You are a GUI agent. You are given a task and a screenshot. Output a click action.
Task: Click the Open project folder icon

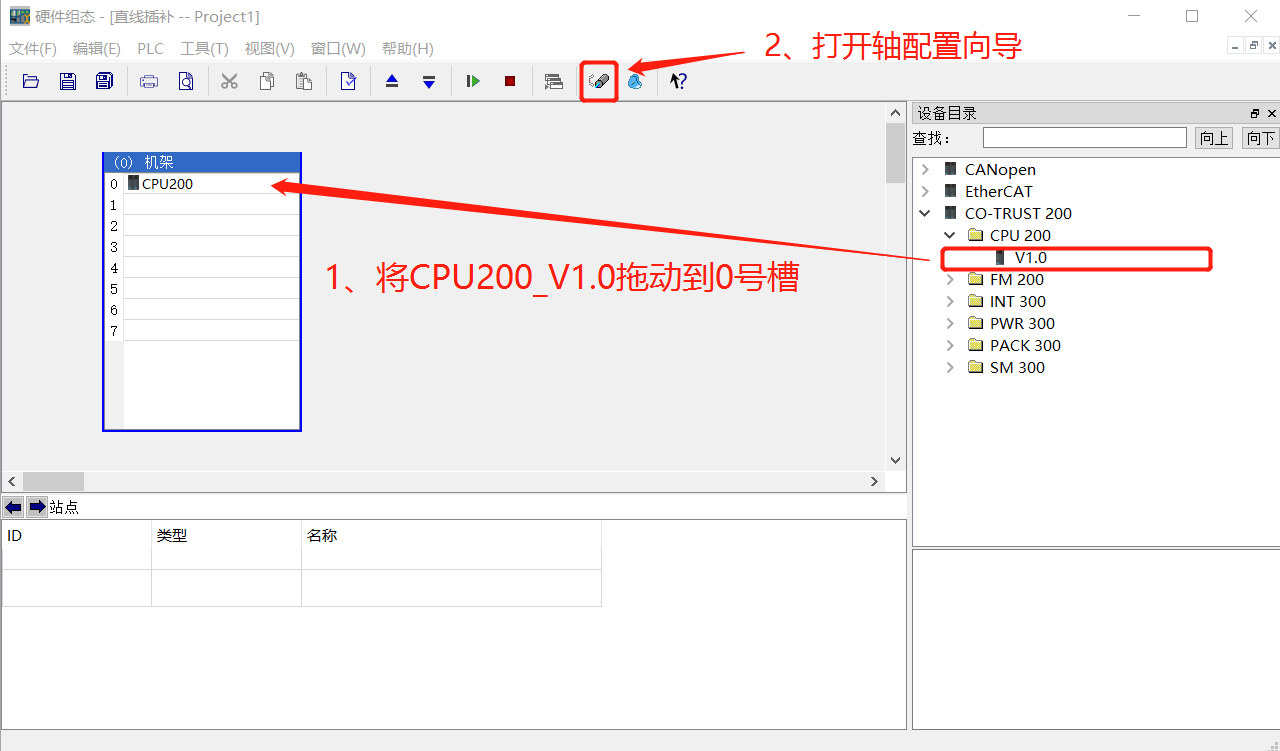click(x=31, y=82)
